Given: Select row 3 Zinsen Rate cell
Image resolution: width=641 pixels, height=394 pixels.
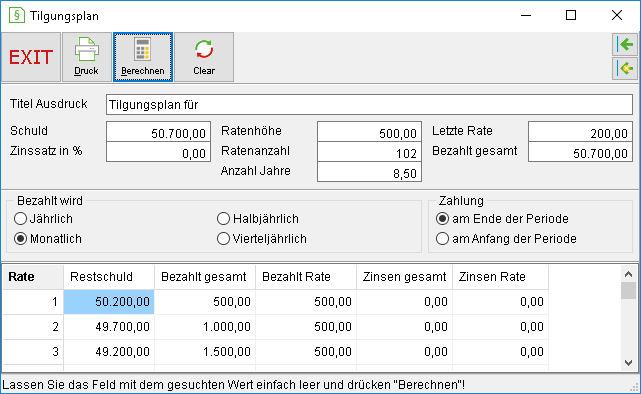Looking at the screenshot, I should [500, 352].
